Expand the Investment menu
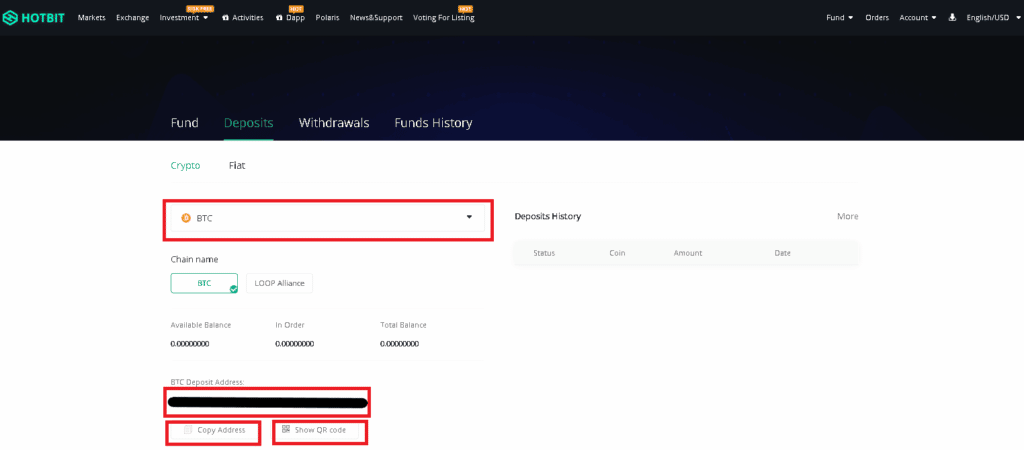The image size is (1024, 450). coord(184,18)
